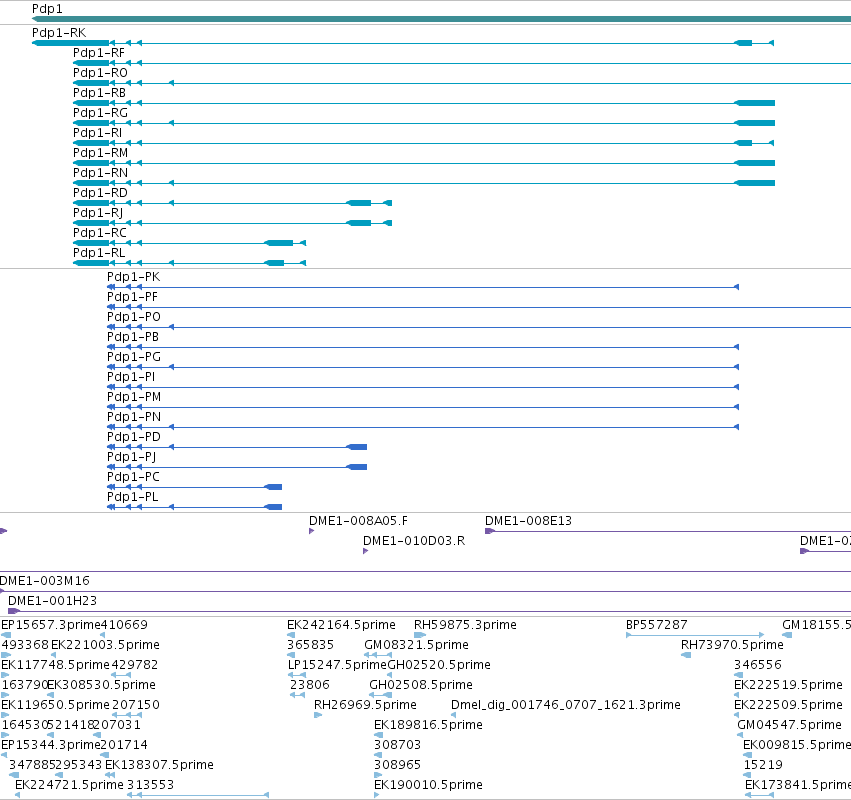Viewport: 851px width, 800px height.
Task: Click the Pdp1-PK protein label
Action: [134, 277]
